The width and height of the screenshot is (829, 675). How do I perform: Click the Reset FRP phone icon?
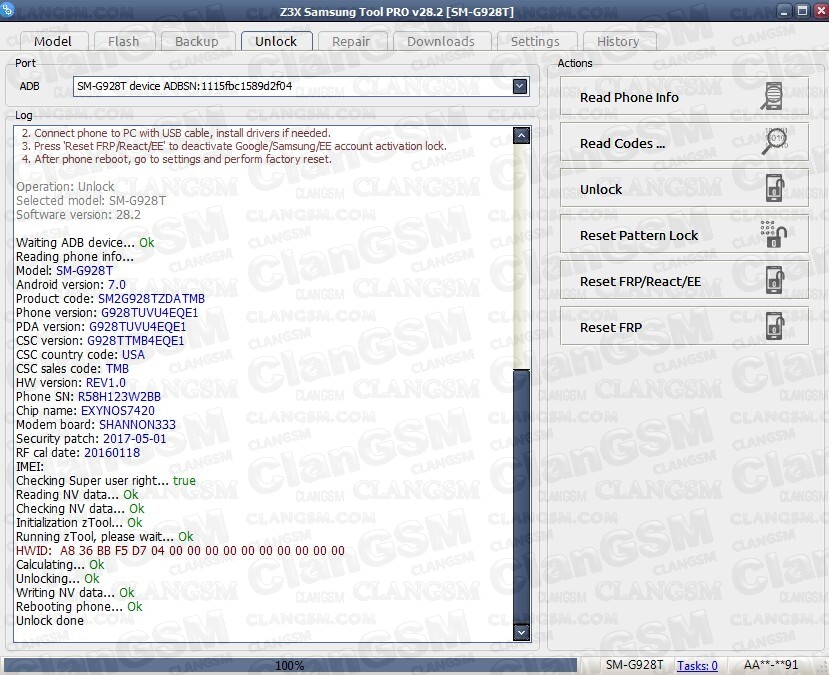775,326
